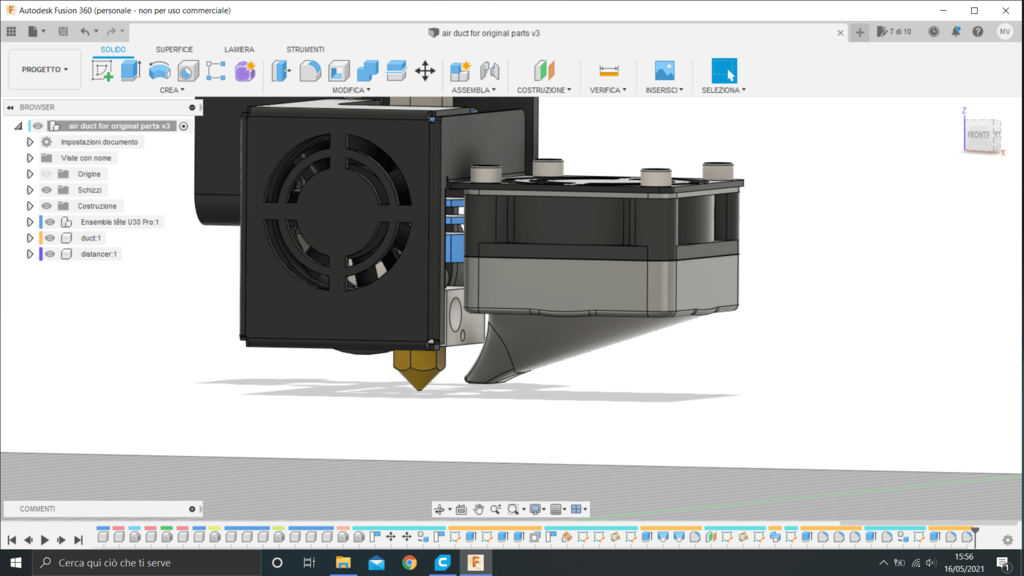Select the air duct document tab

485,33
